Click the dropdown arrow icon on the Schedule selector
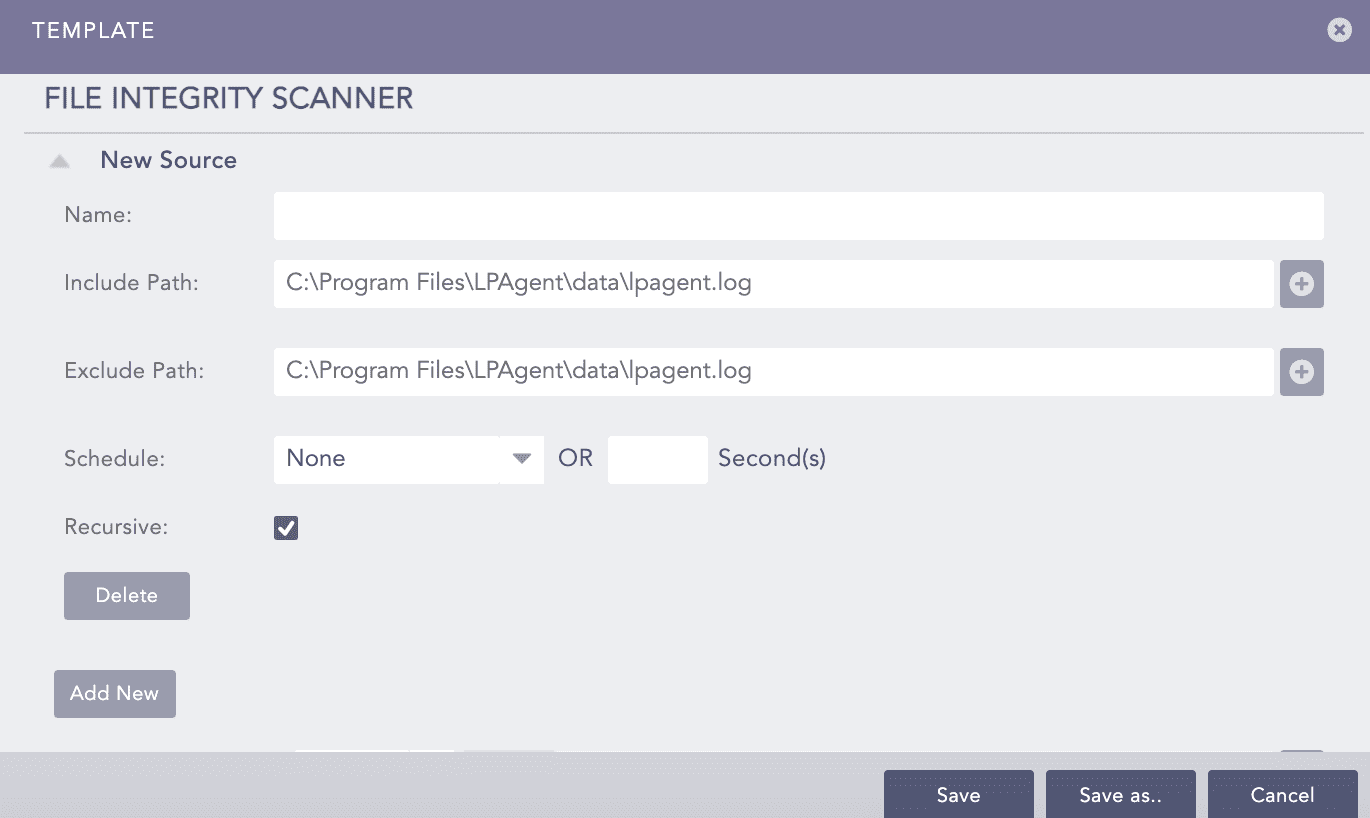This screenshot has height=818, width=1370. tap(521, 459)
